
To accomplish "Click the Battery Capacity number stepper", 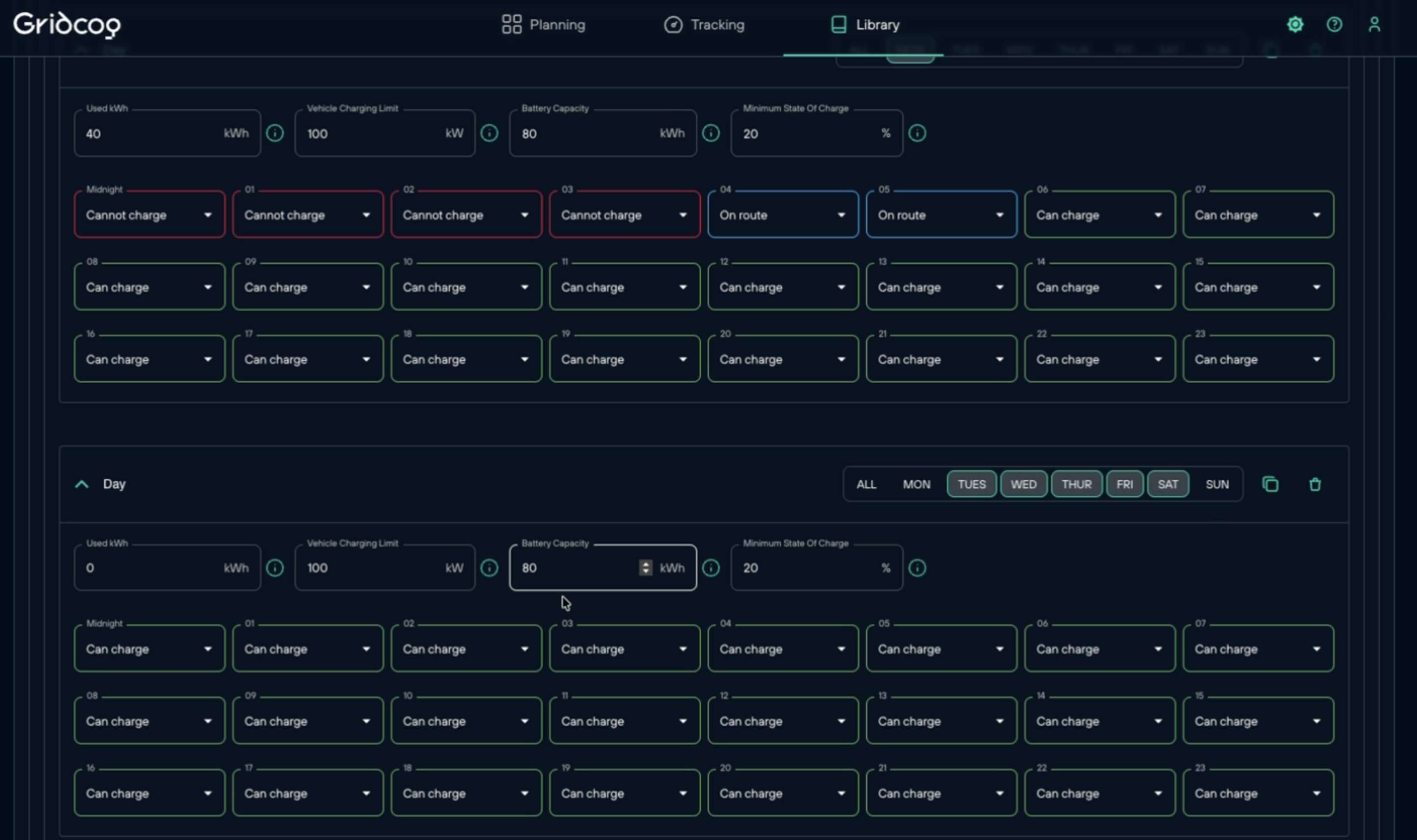I will (645, 568).
